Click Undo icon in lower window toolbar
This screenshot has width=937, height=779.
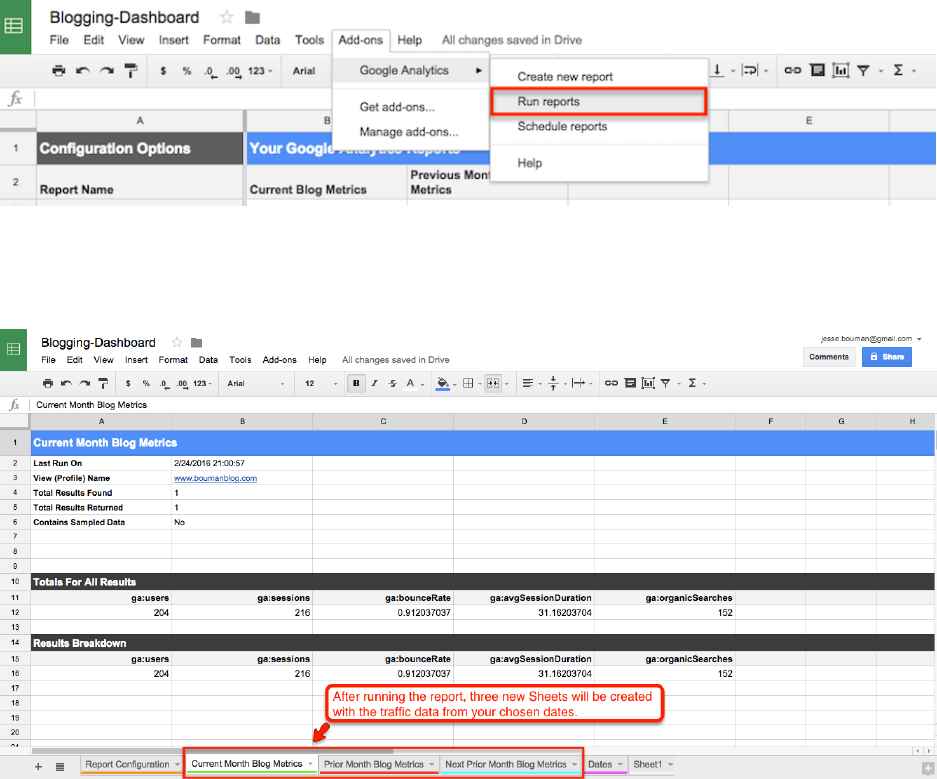(x=66, y=384)
